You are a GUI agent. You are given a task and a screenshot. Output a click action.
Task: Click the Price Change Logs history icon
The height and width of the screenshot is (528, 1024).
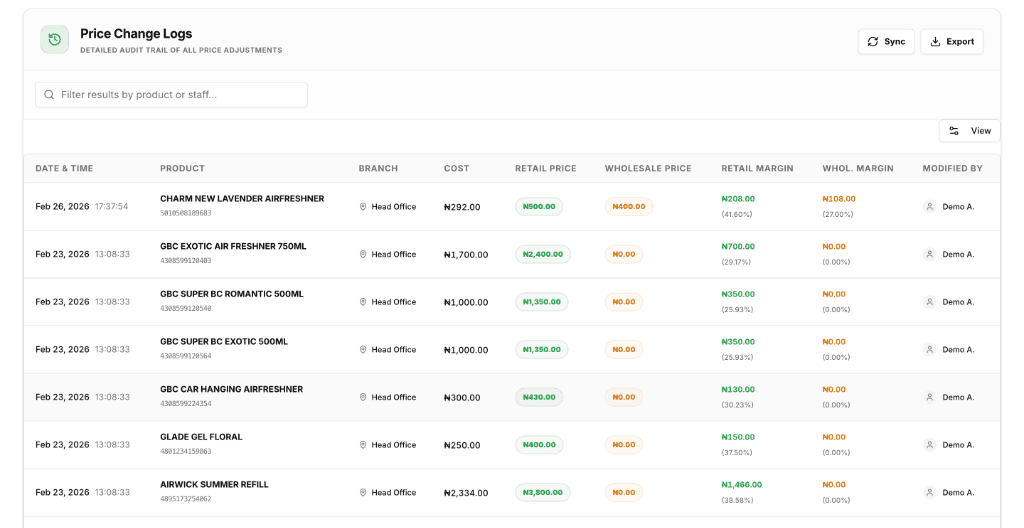pyautogui.click(x=54, y=40)
